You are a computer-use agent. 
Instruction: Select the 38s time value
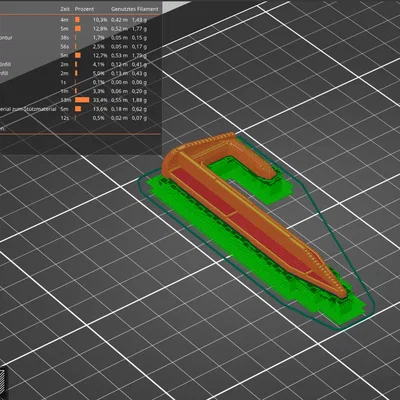point(65,38)
